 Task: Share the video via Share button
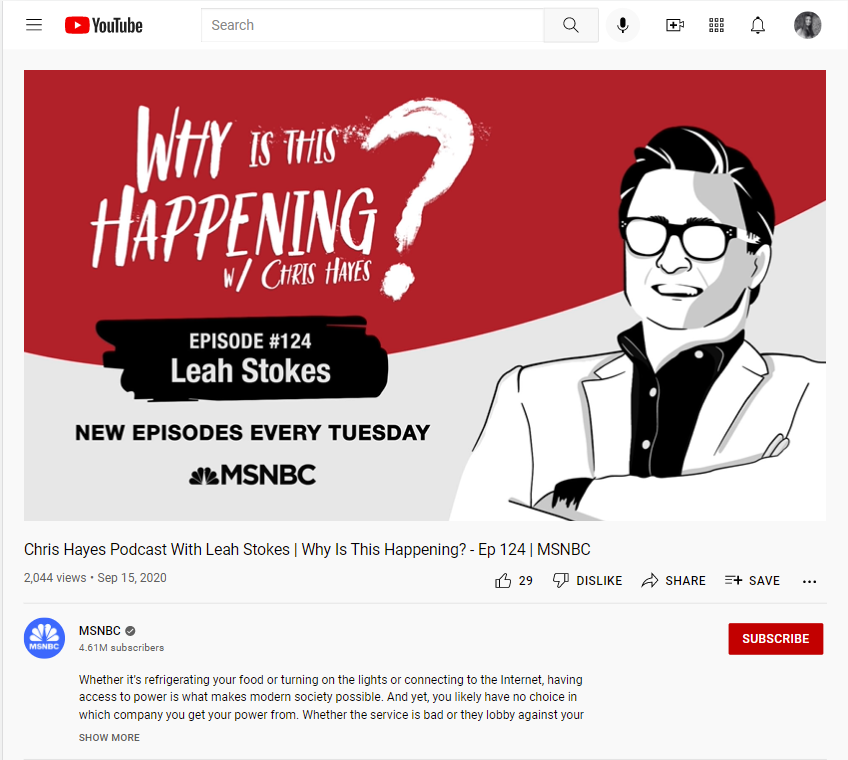(673, 580)
